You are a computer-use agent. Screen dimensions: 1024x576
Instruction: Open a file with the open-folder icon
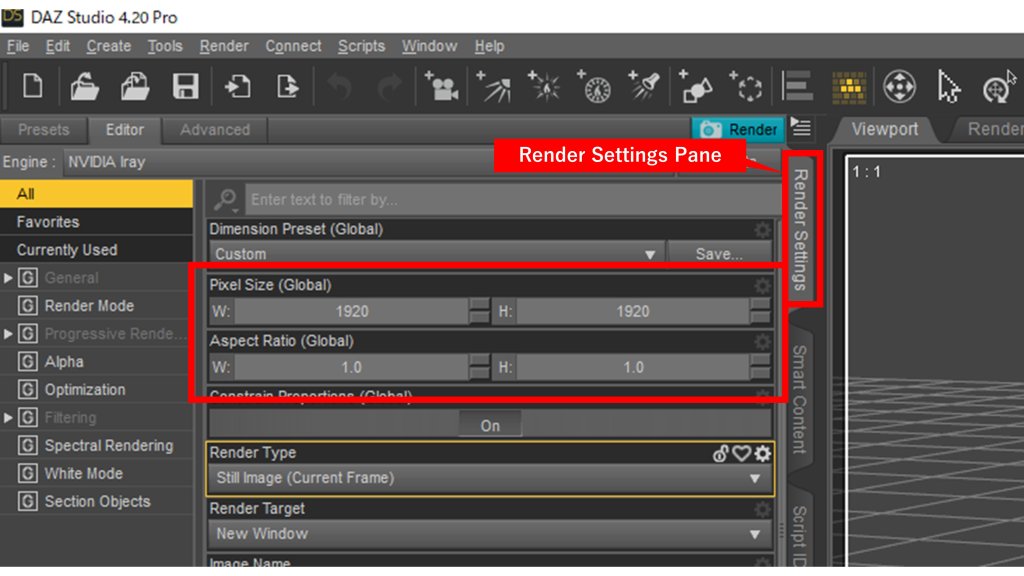[x=85, y=86]
